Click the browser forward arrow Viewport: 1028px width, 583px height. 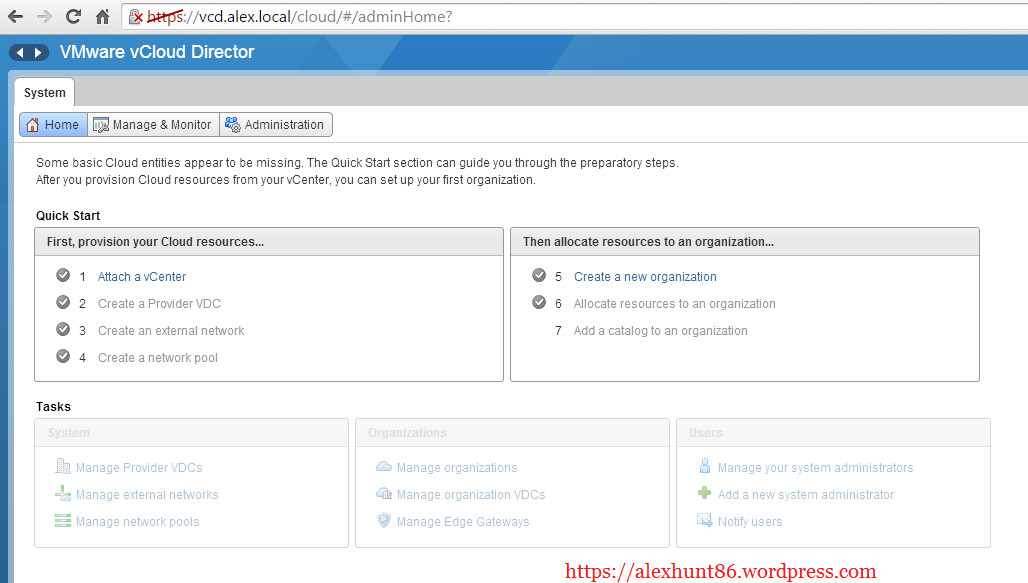pos(44,16)
